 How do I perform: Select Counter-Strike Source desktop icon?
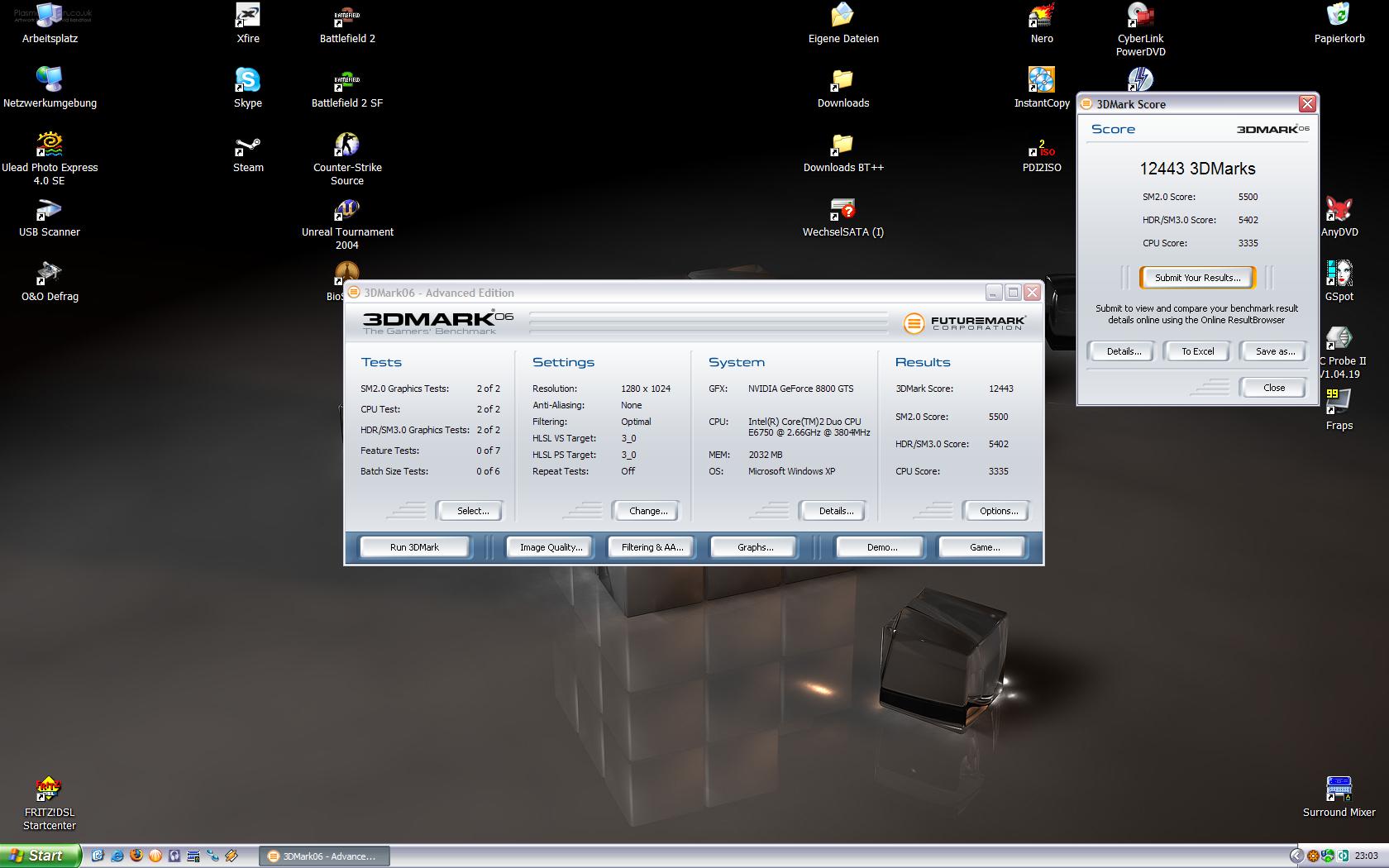point(347,159)
